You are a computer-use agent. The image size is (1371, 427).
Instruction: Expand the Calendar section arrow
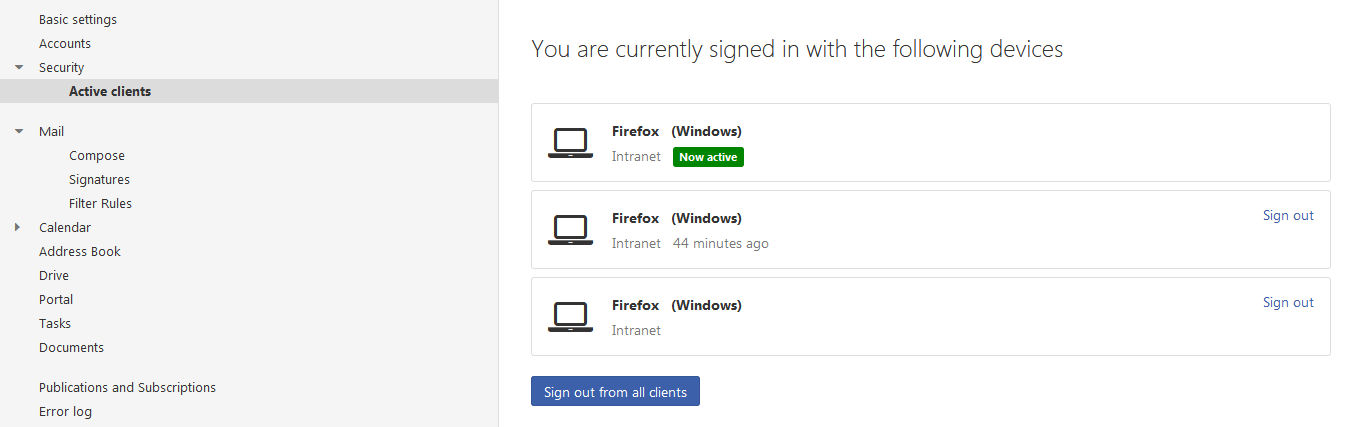[18, 228]
